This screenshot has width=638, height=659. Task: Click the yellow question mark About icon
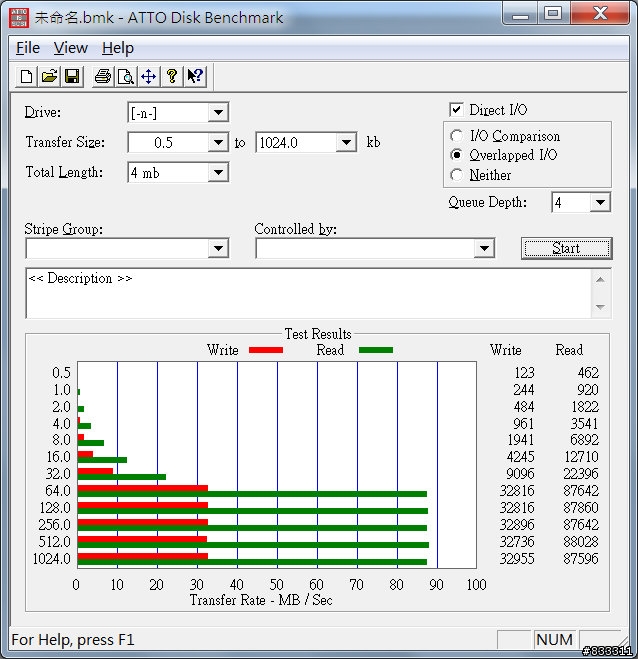click(x=171, y=76)
